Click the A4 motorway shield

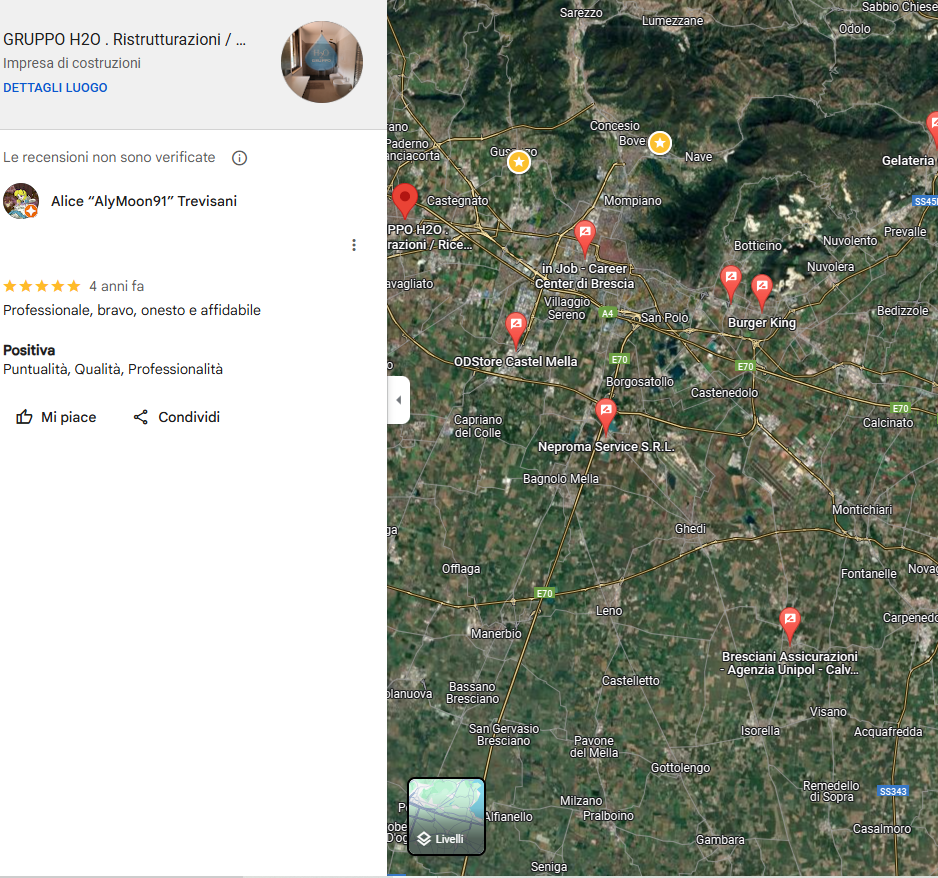[607, 313]
